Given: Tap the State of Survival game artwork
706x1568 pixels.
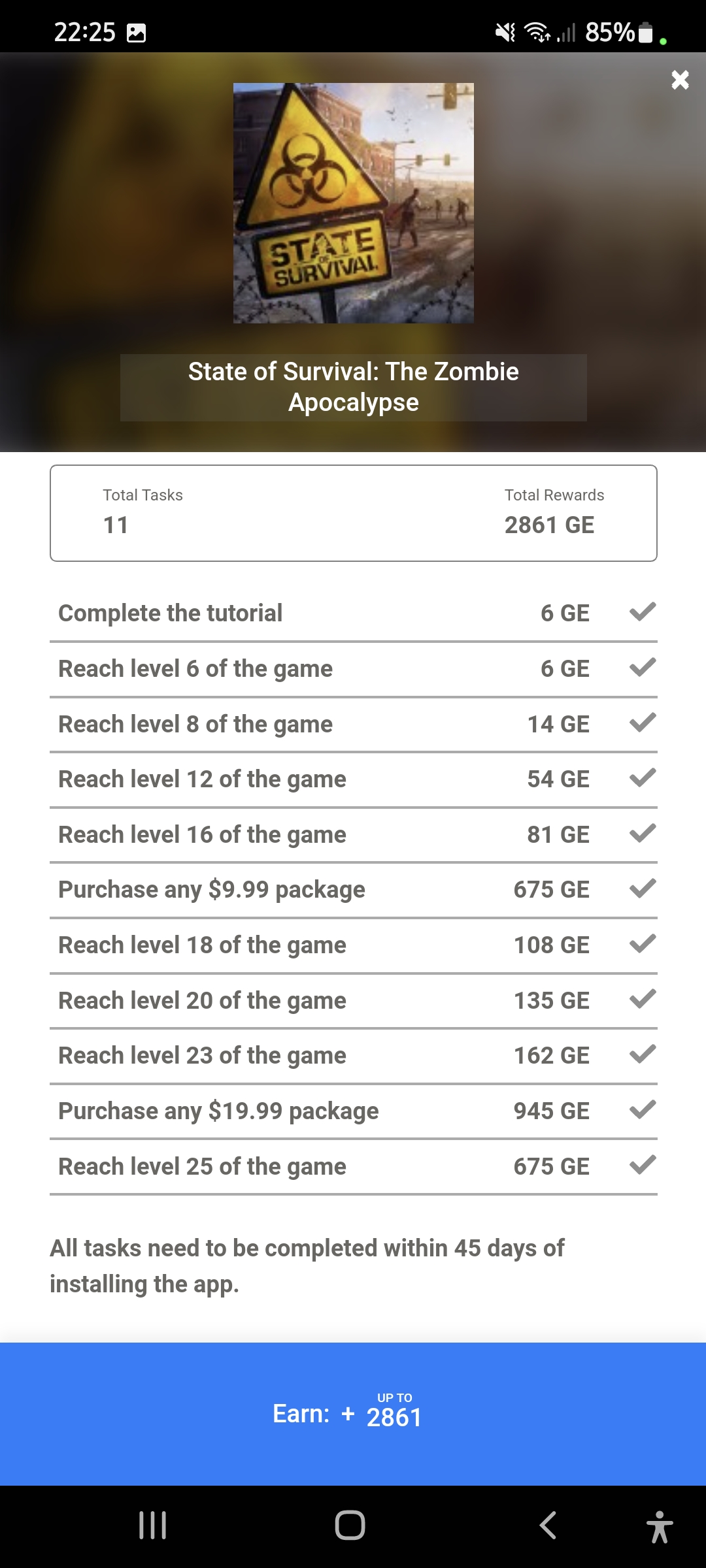Looking at the screenshot, I should [353, 203].
